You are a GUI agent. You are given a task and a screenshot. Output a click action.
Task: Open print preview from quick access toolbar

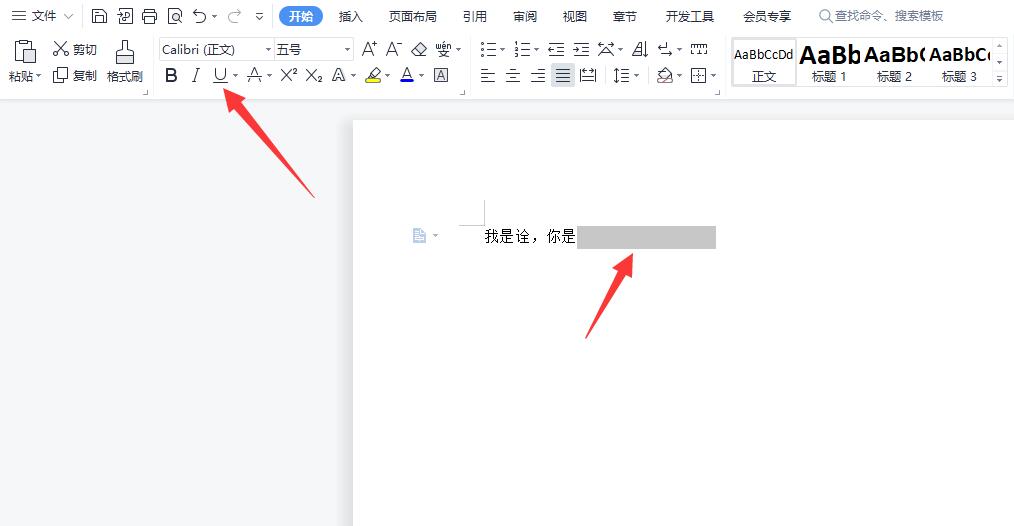175,16
